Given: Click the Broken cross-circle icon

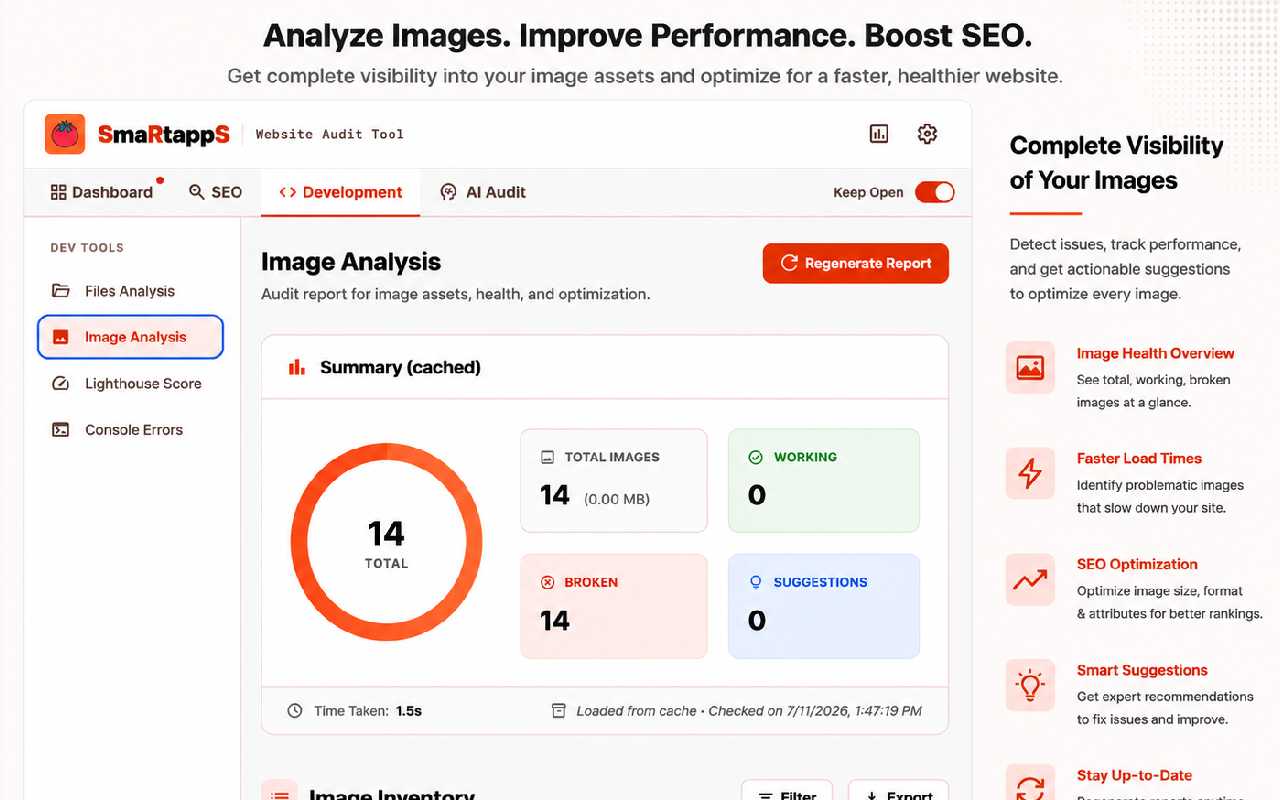Looking at the screenshot, I should coord(547,582).
